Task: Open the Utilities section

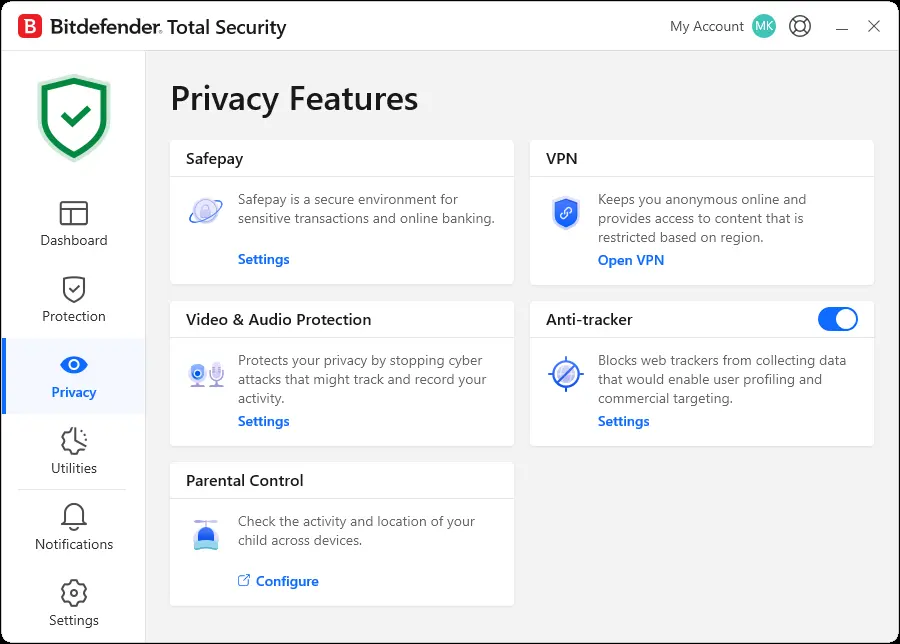Action: (x=73, y=451)
